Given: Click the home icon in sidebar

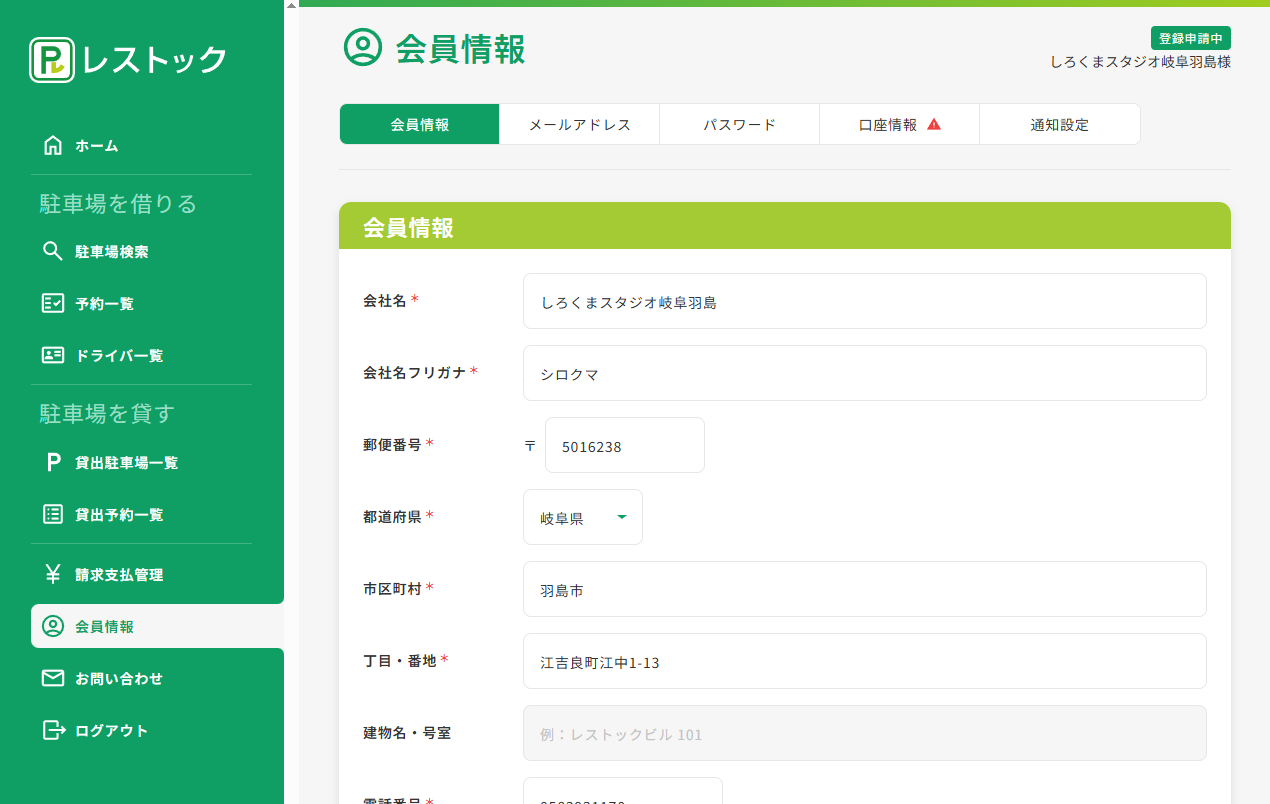Looking at the screenshot, I should 53,146.
